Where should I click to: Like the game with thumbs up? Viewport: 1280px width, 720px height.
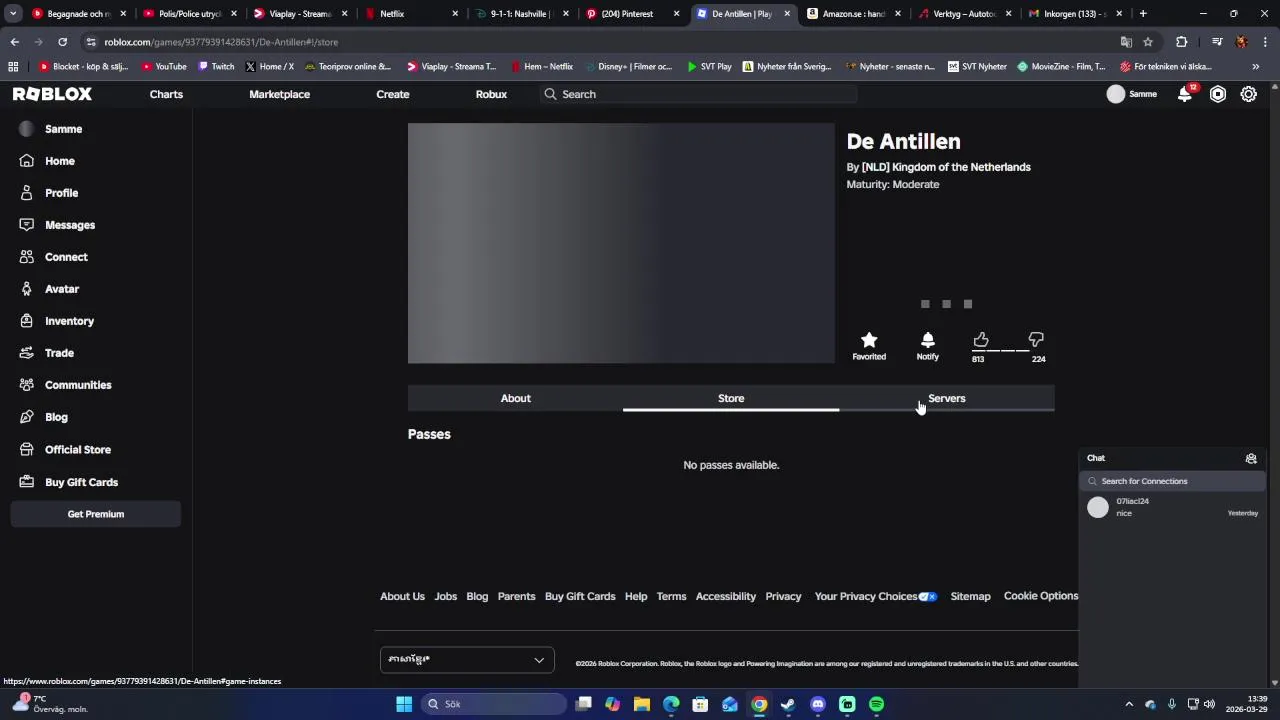(980, 340)
